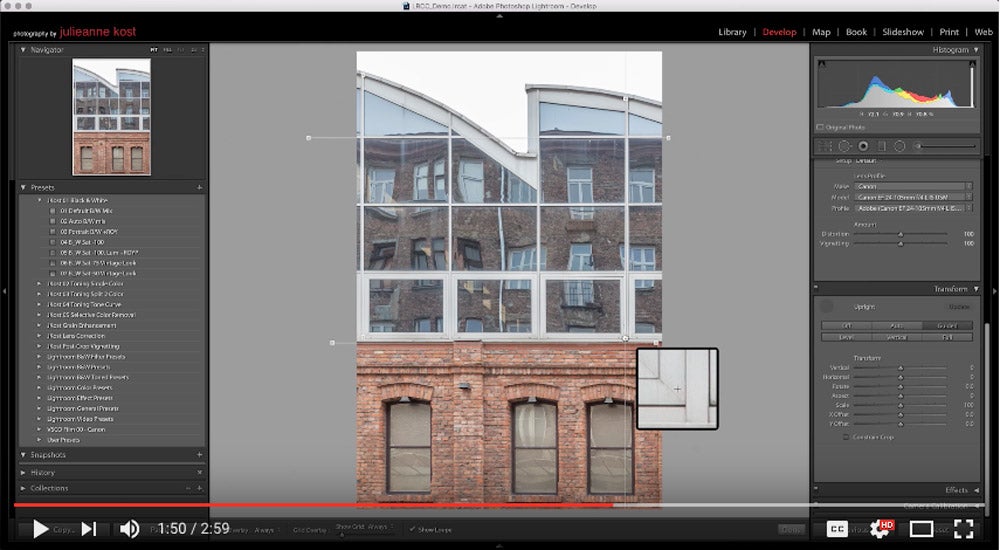Set Upright mode to Off
The image size is (1000, 550).
(x=846, y=325)
